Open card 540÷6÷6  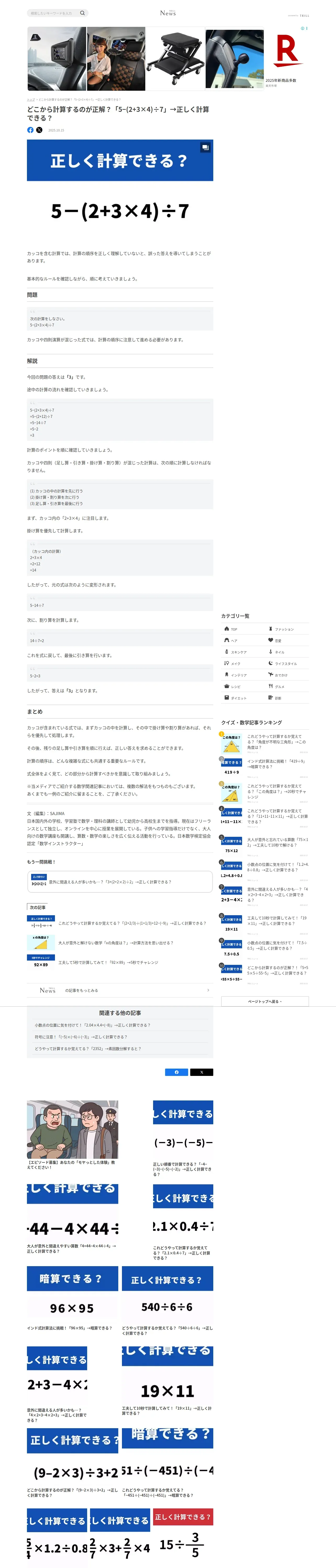[x=168, y=1301]
